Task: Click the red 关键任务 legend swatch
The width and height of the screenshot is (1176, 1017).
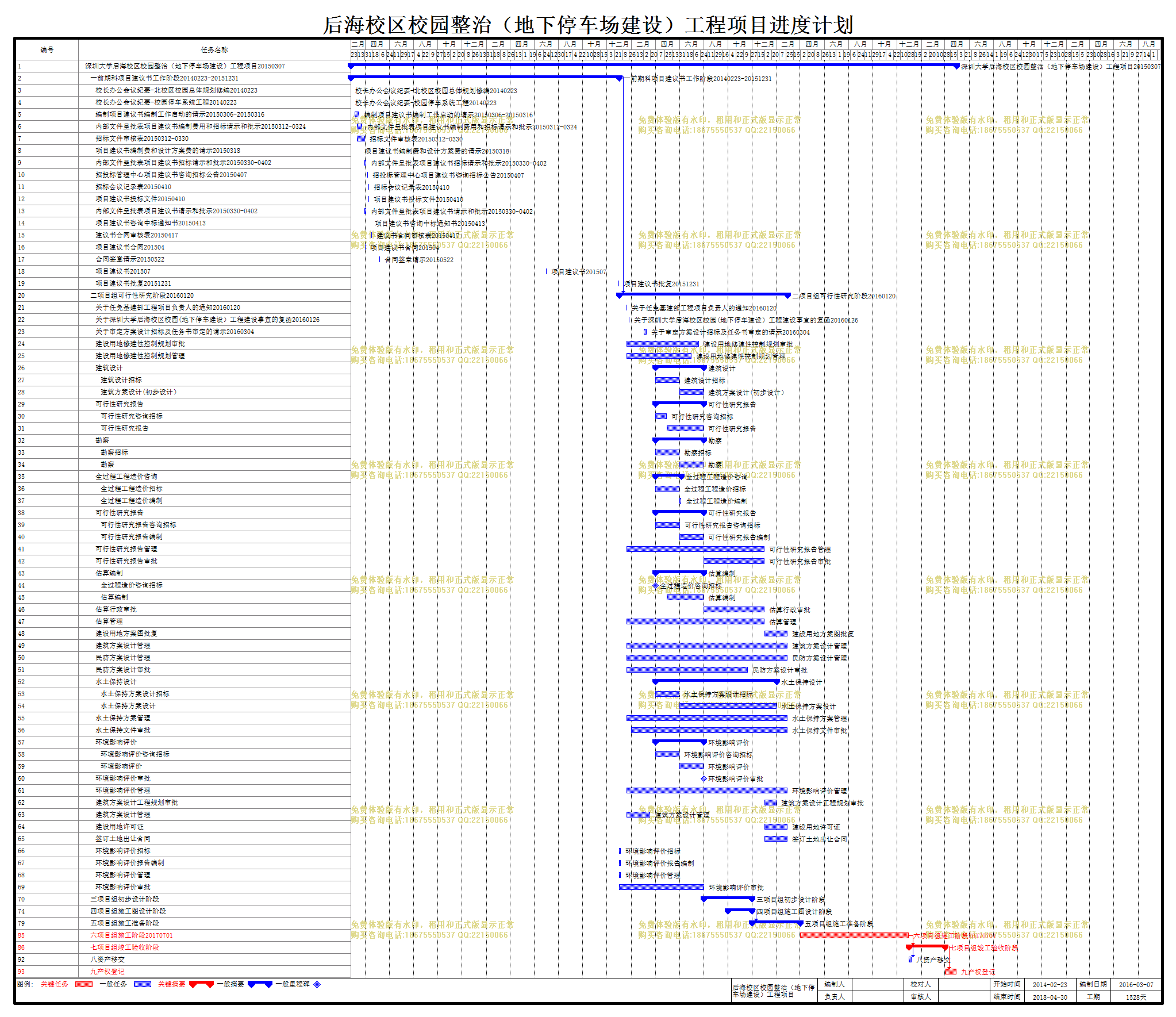Action: click(x=84, y=984)
